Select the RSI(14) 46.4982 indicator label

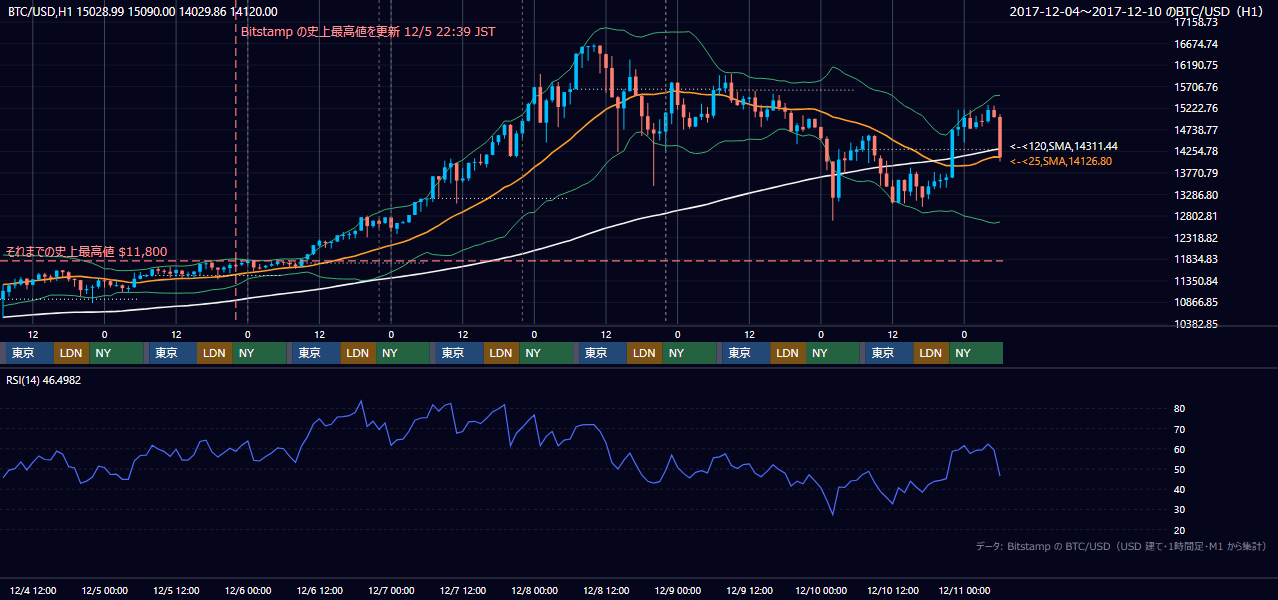tap(44, 380)
